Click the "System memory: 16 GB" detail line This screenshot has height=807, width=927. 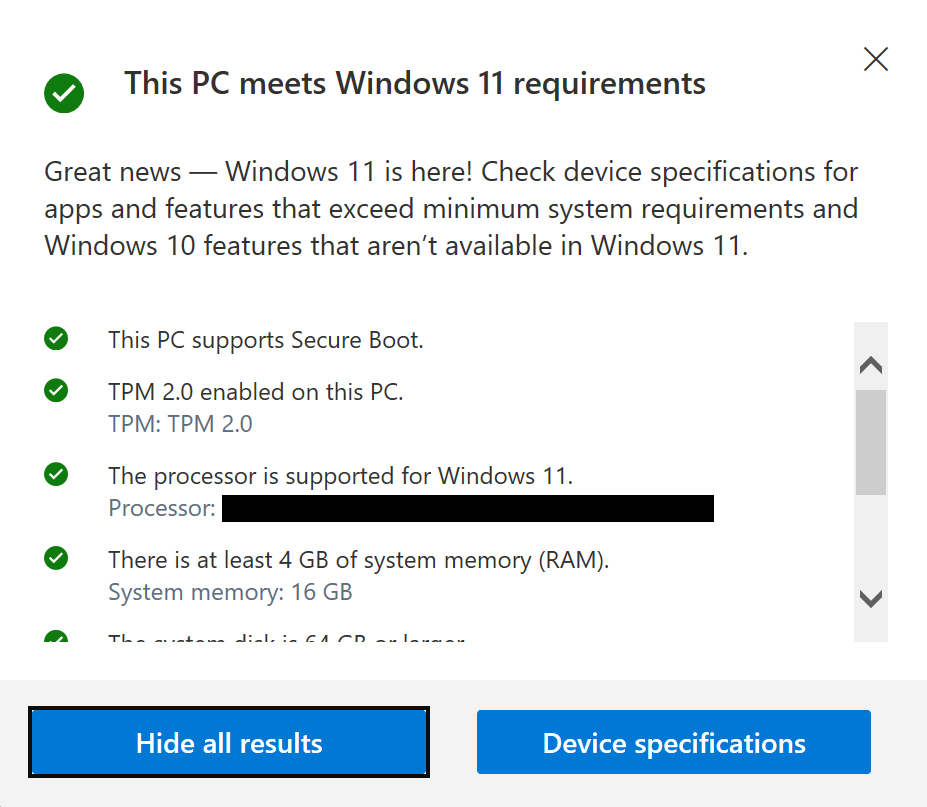click(230, 592)
